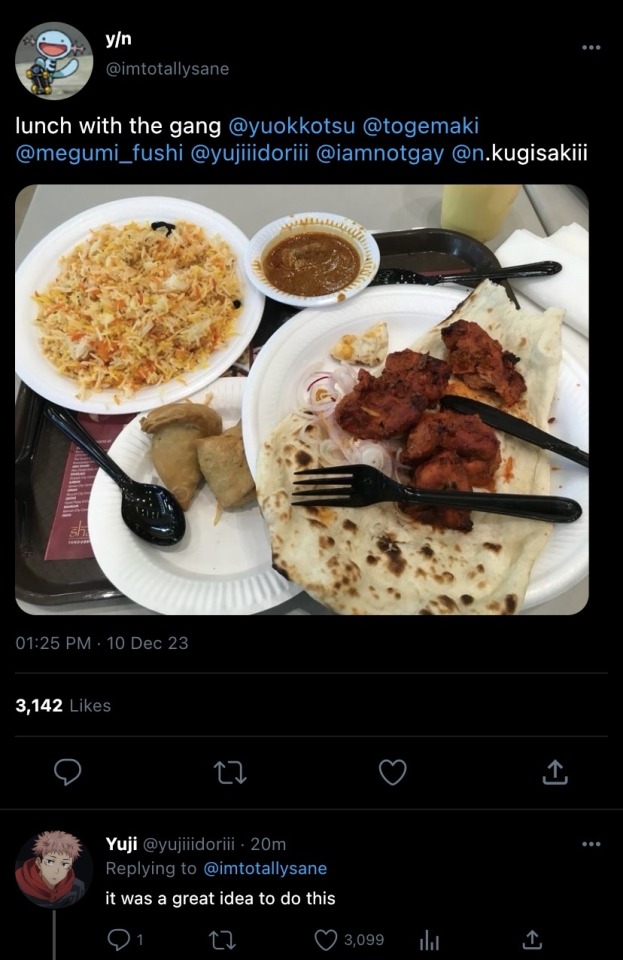Open Yuji's profile picture
Image resolution: width=623 pixels, height=960 pixels.
[54, 869]
